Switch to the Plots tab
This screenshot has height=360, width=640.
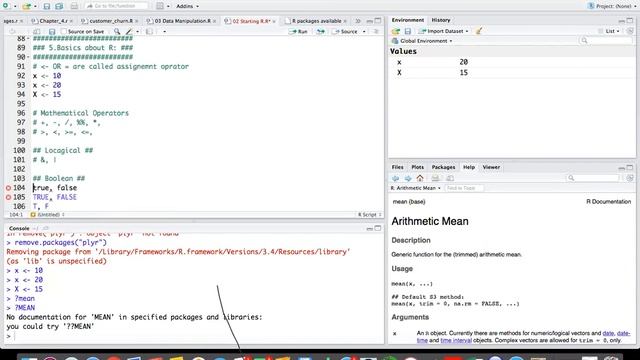417,167
